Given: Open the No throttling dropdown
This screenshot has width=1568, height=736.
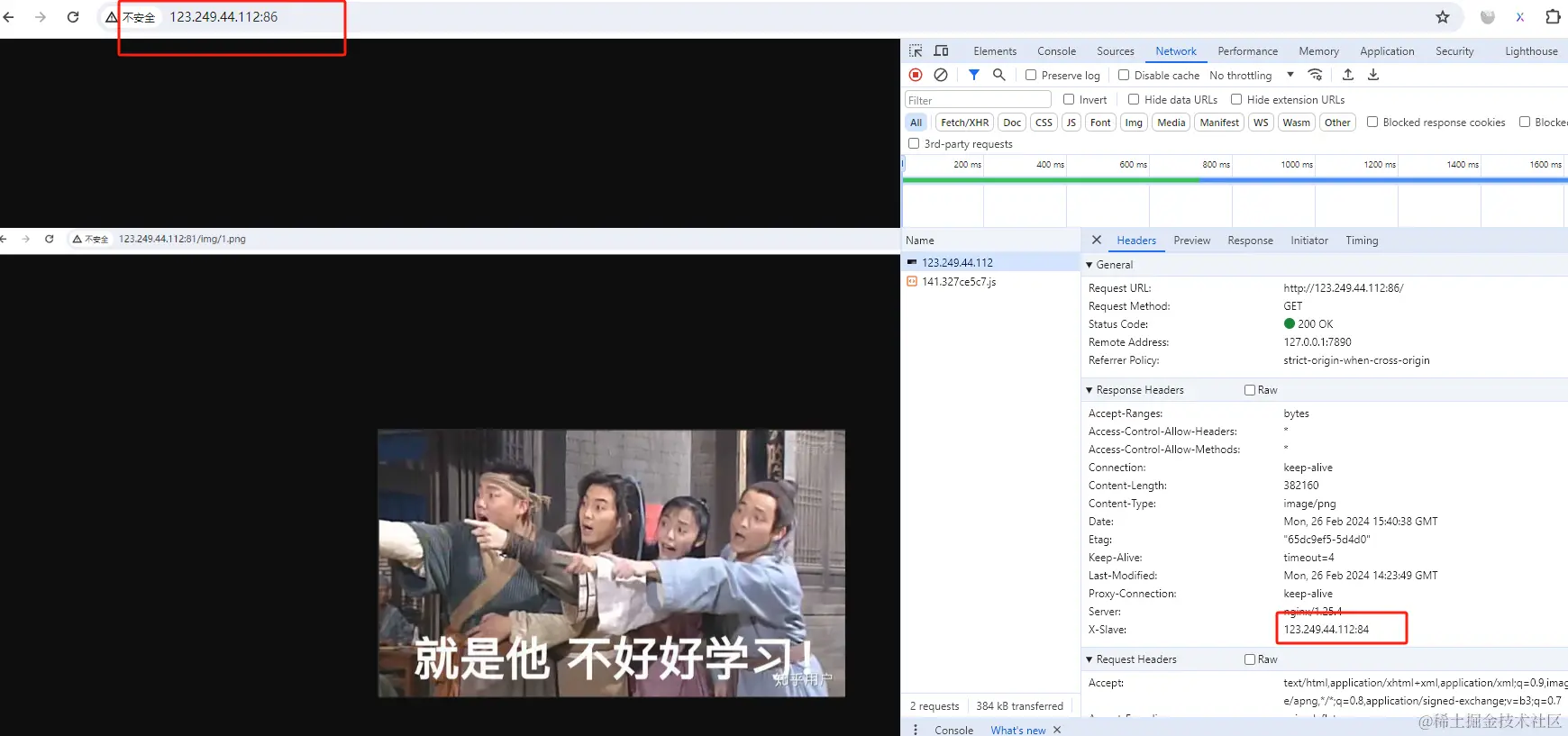Looking at the screenshot, I should point(1252,76).
